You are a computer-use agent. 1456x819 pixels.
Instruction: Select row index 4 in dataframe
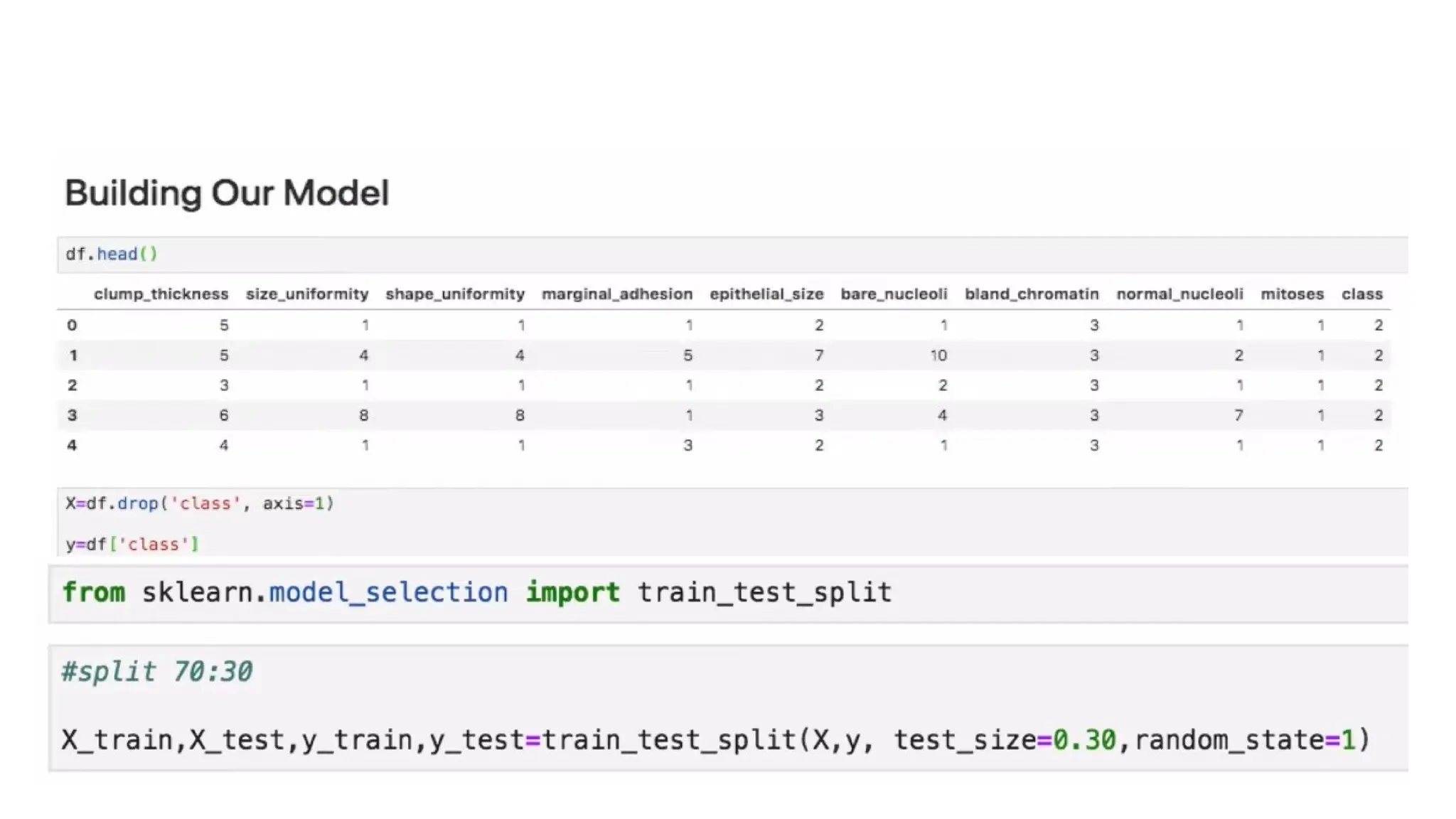coord(72,445)
